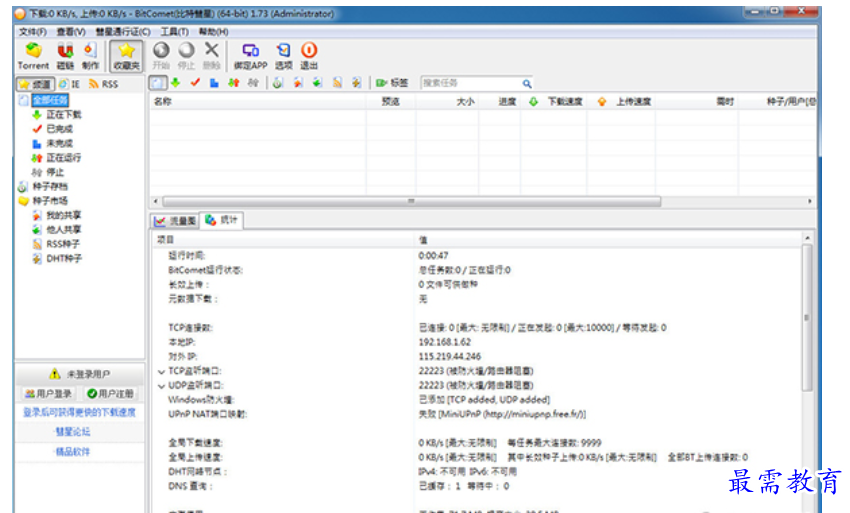Select the blue unfinished filter icon in filter bar

[214, 83]
